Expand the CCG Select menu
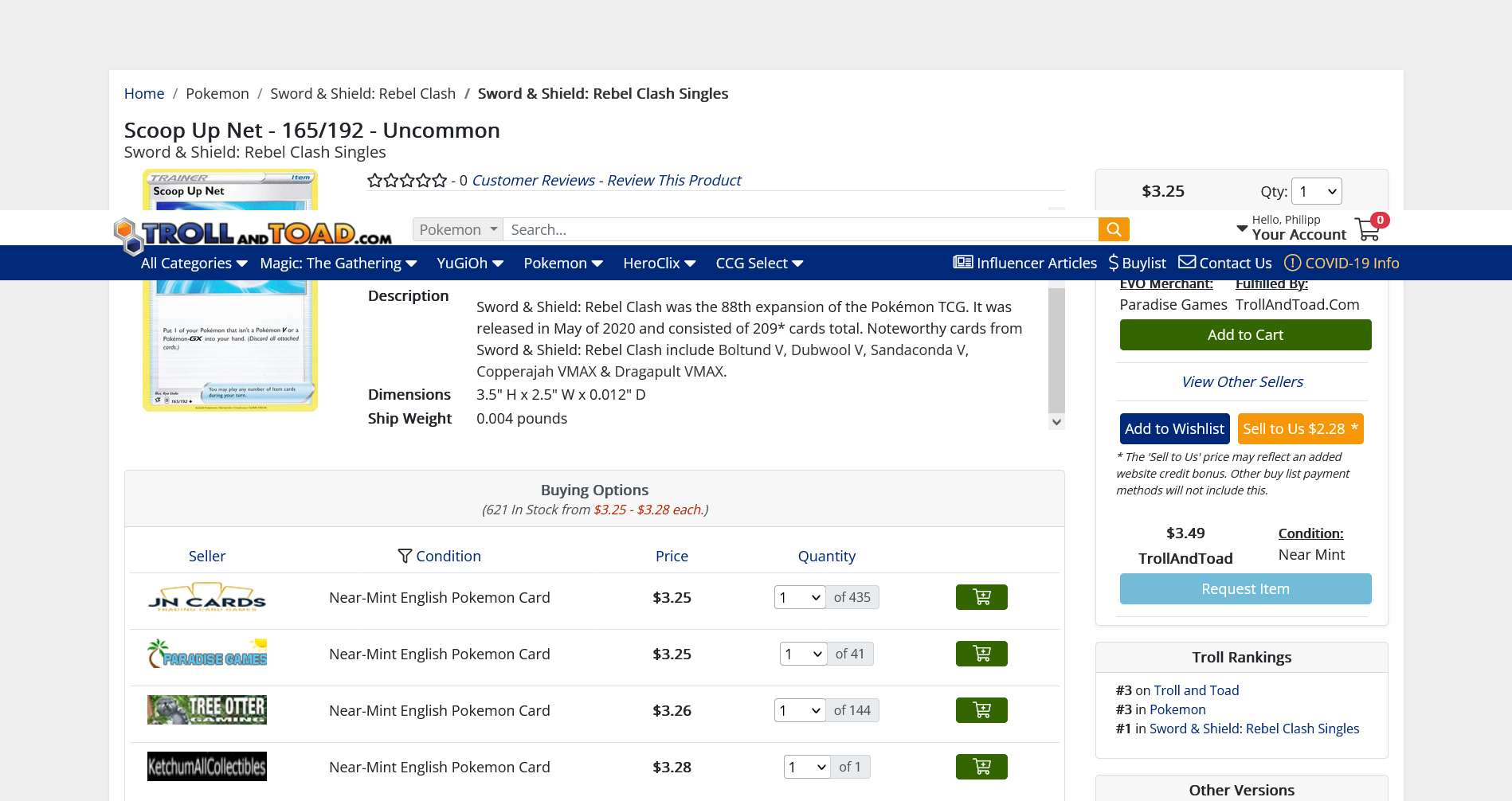Screen dimensions: 1512x801 point(759,263)
